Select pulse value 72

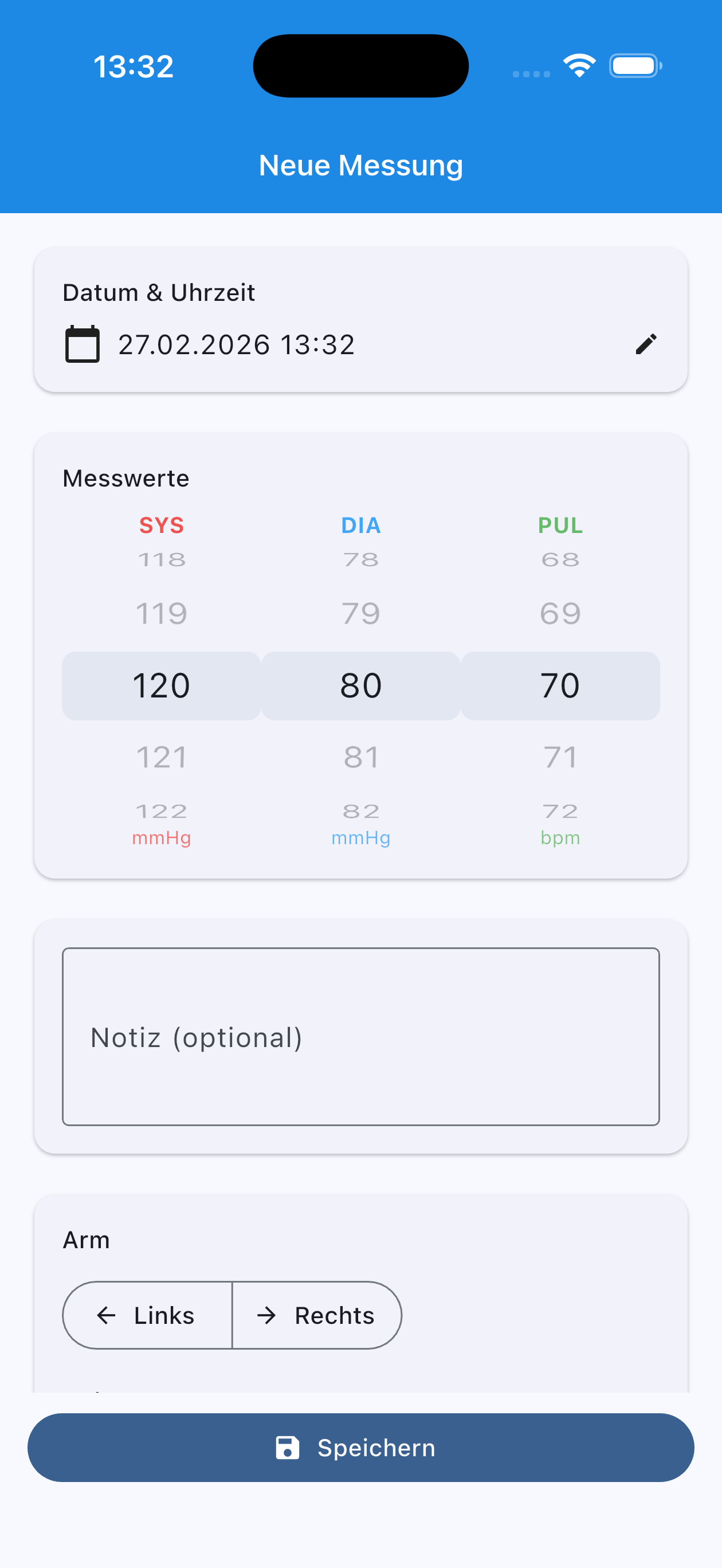pos(560,810)
